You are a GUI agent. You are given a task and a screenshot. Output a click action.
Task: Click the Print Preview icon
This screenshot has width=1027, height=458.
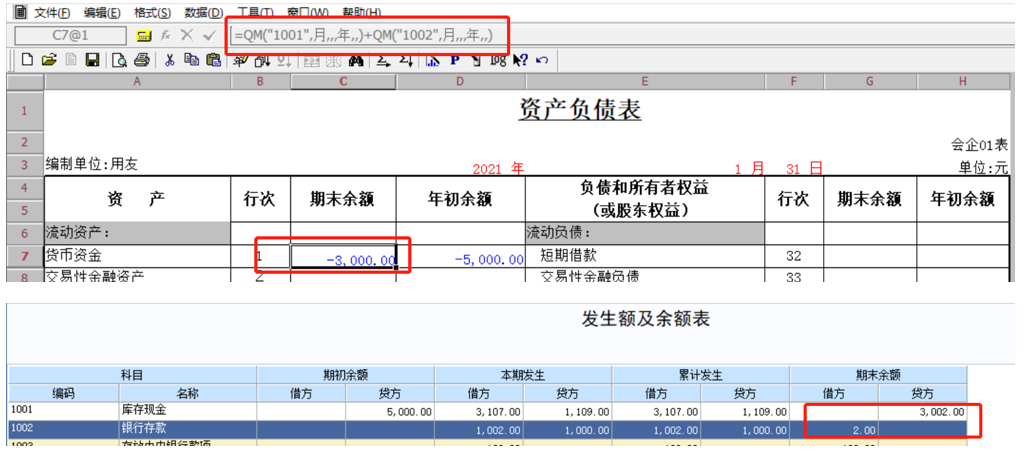(x=119, y=60)
